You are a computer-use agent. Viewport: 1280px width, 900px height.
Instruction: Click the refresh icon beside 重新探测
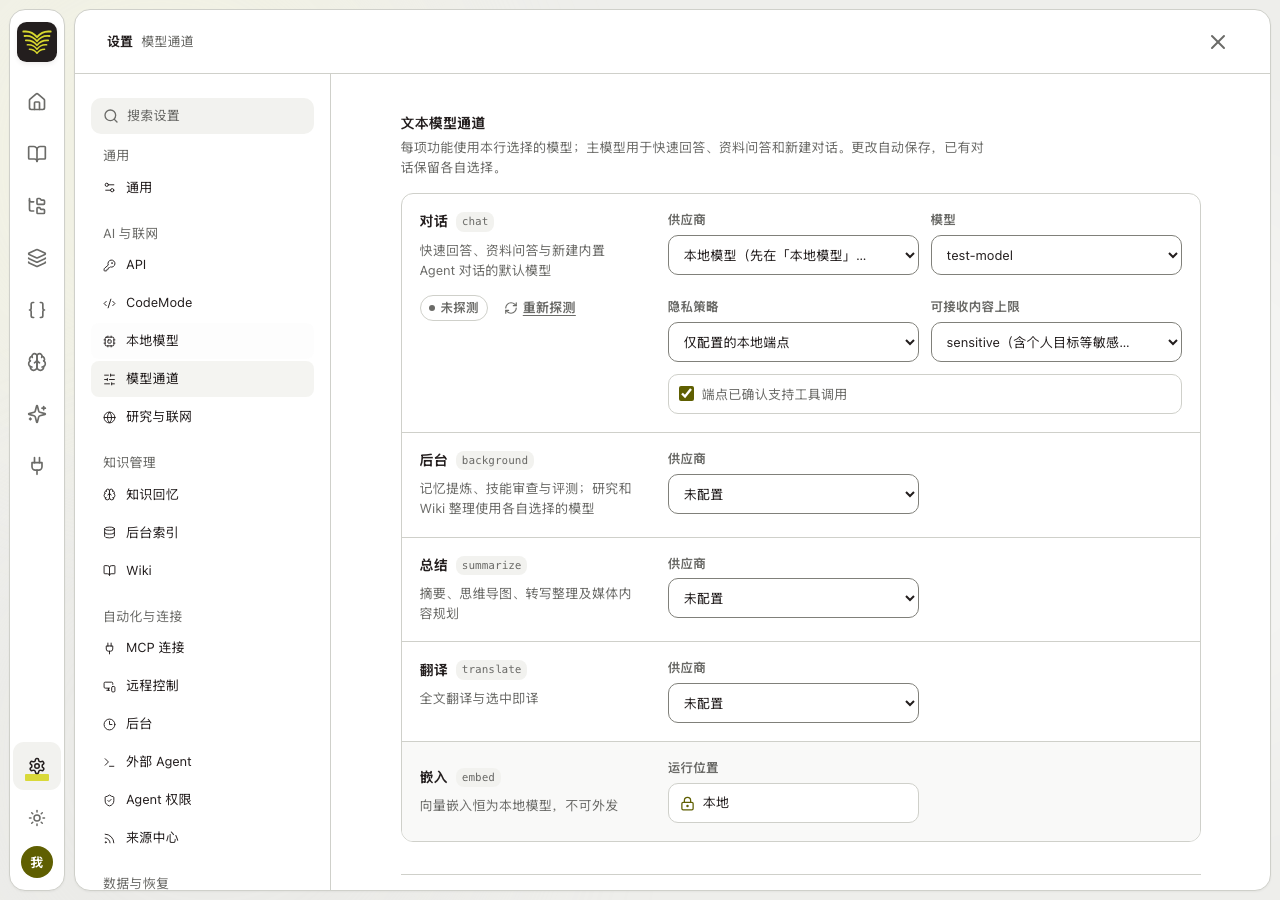coord(511,308)
